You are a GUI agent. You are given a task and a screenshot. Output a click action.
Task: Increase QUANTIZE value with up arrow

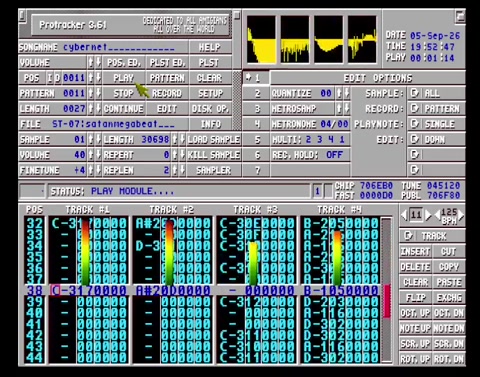point(339,93)
